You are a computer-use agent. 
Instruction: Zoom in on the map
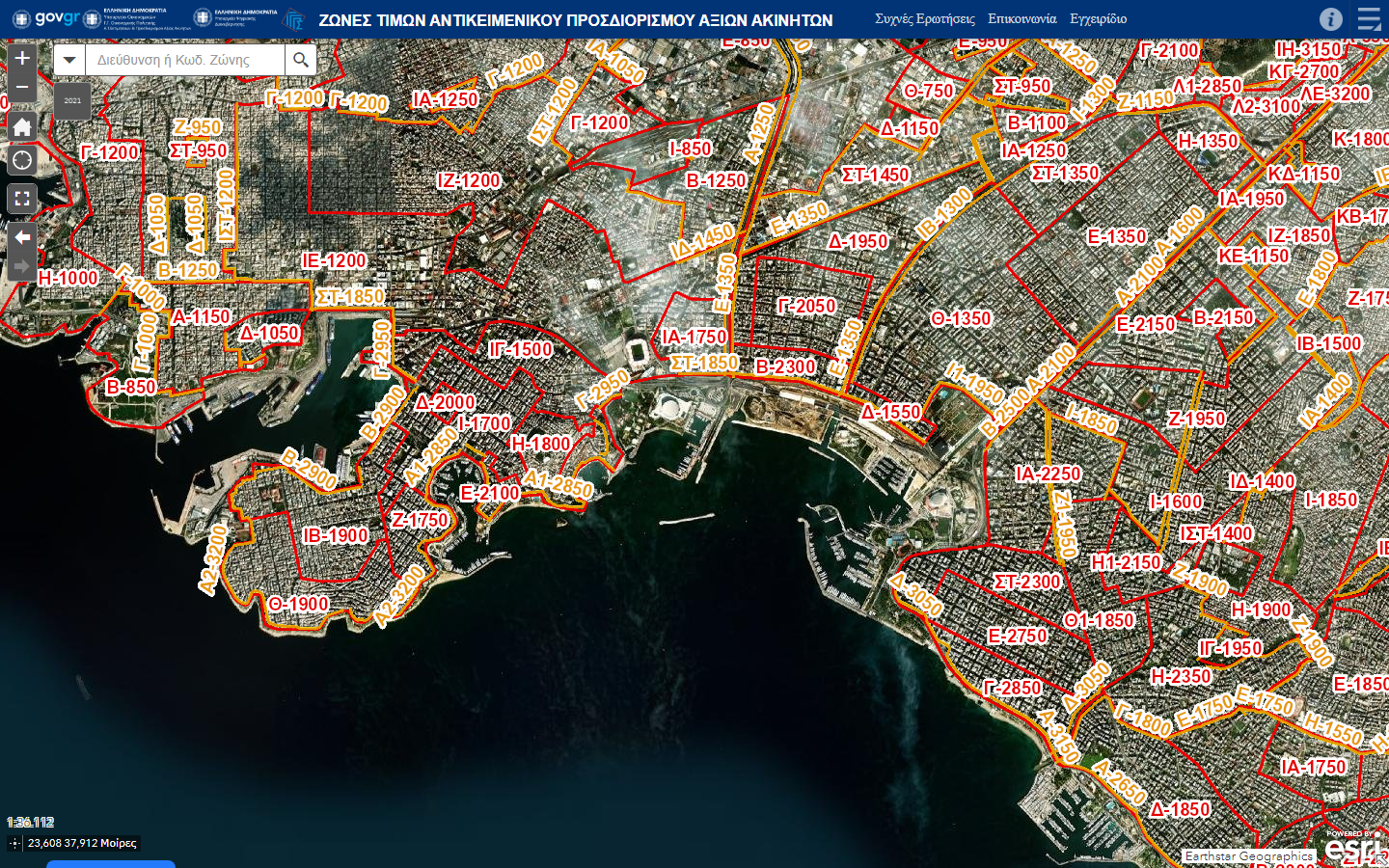tap(22, 58)
